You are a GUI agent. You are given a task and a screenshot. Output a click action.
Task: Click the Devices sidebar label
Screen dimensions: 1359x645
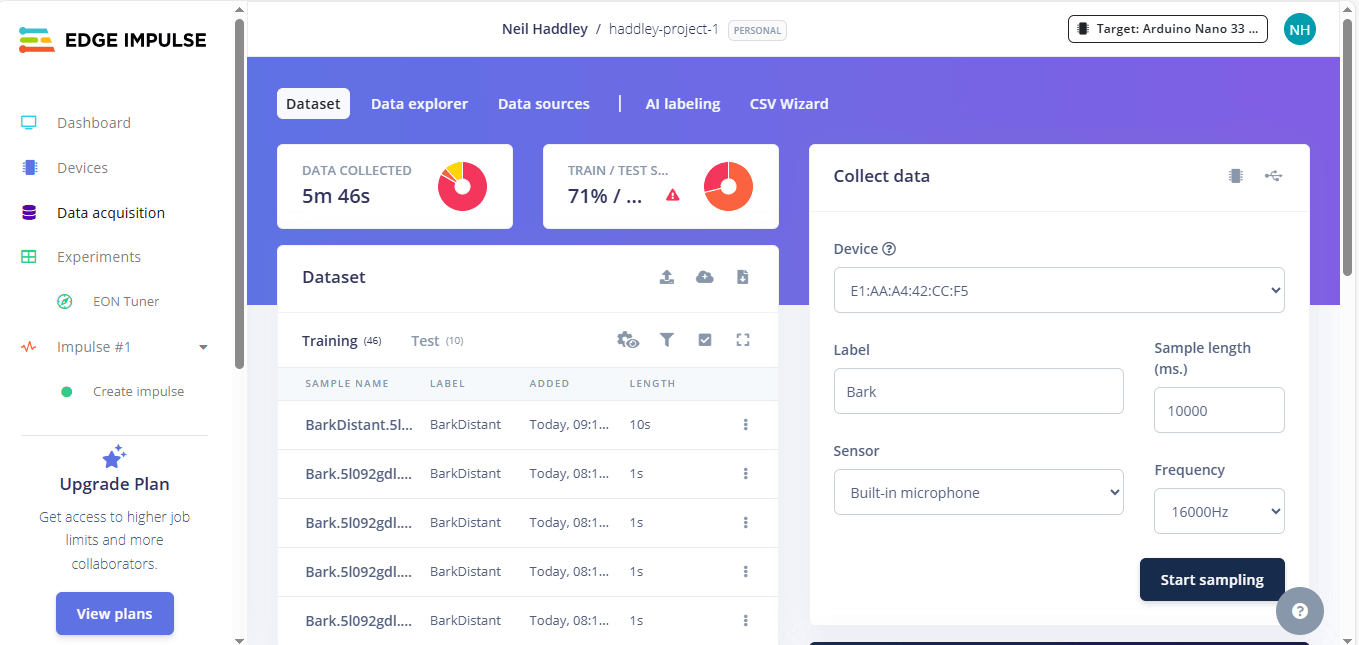pos(82,168)
